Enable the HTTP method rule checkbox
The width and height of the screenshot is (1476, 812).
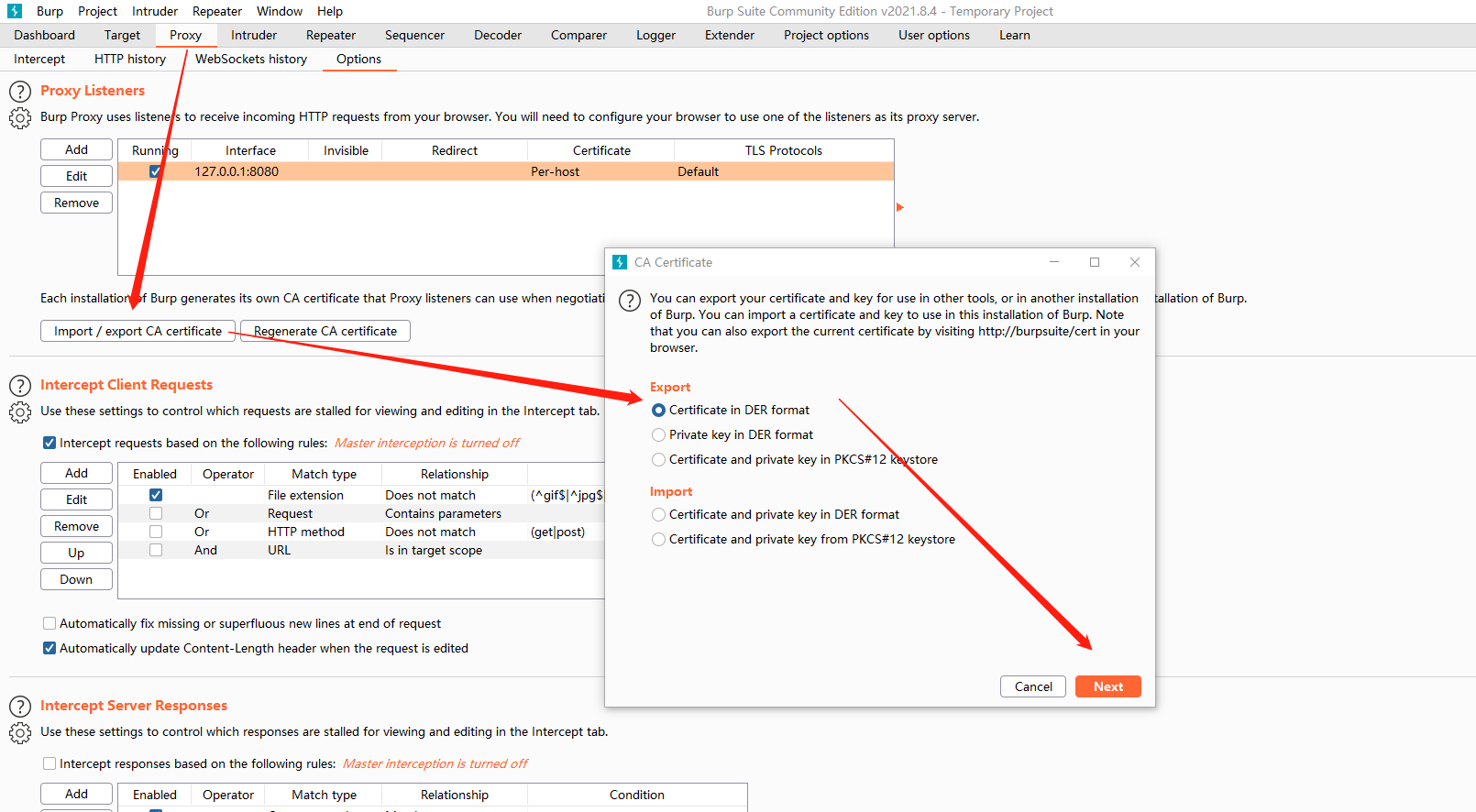[x=156, y=532]
